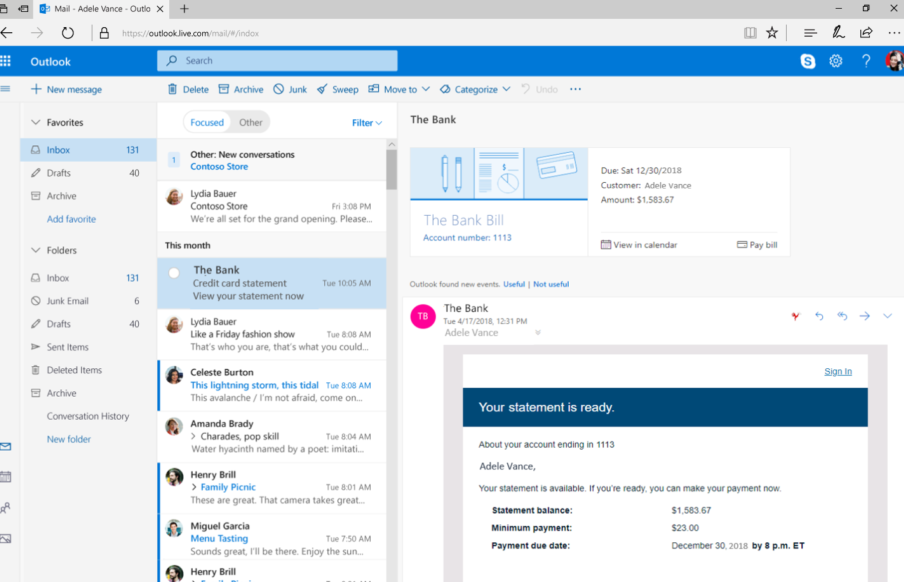Select The Bank message circle checkbox
The height and width of the screenshot is (582, 904).
pyautogui.click(x=174, y=272)
